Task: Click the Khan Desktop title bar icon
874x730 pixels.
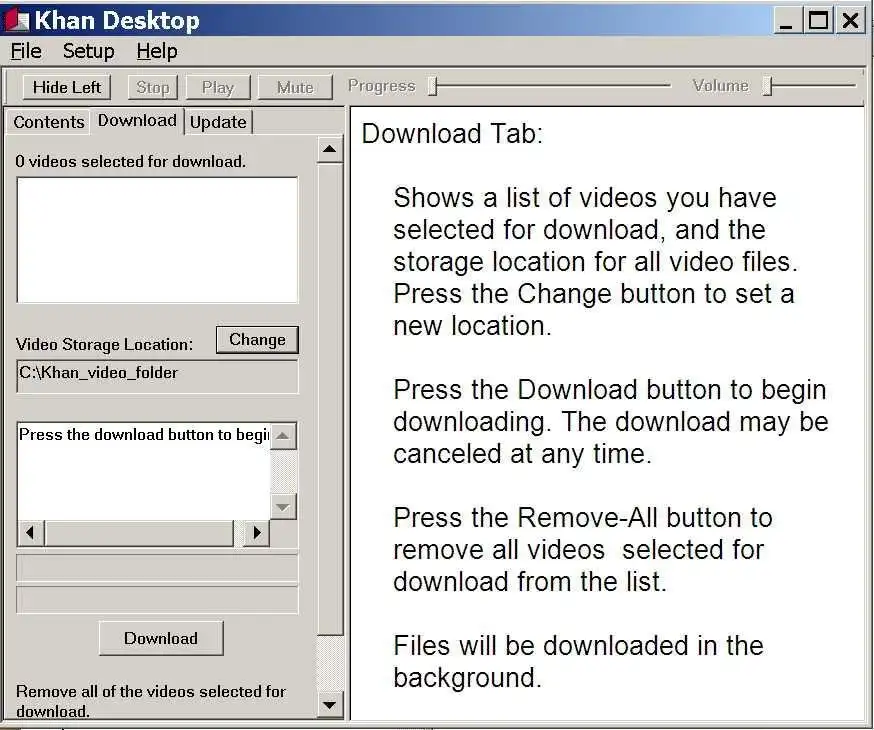Action: (x=17, y=20)
